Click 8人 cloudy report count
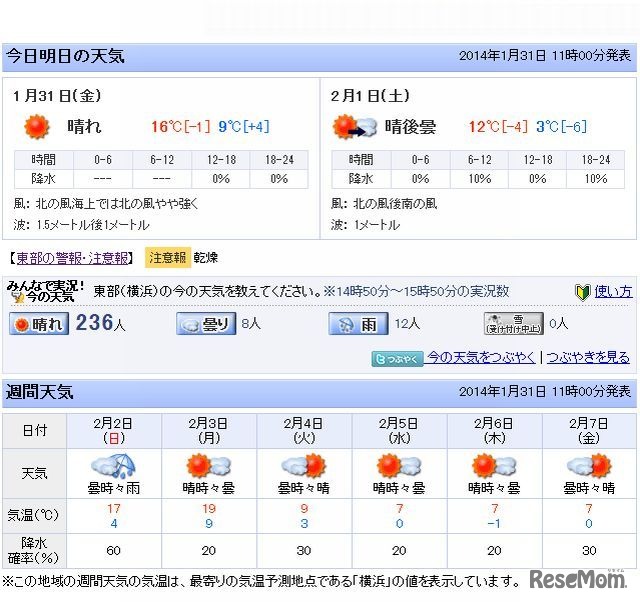 (x=251, y=324)
